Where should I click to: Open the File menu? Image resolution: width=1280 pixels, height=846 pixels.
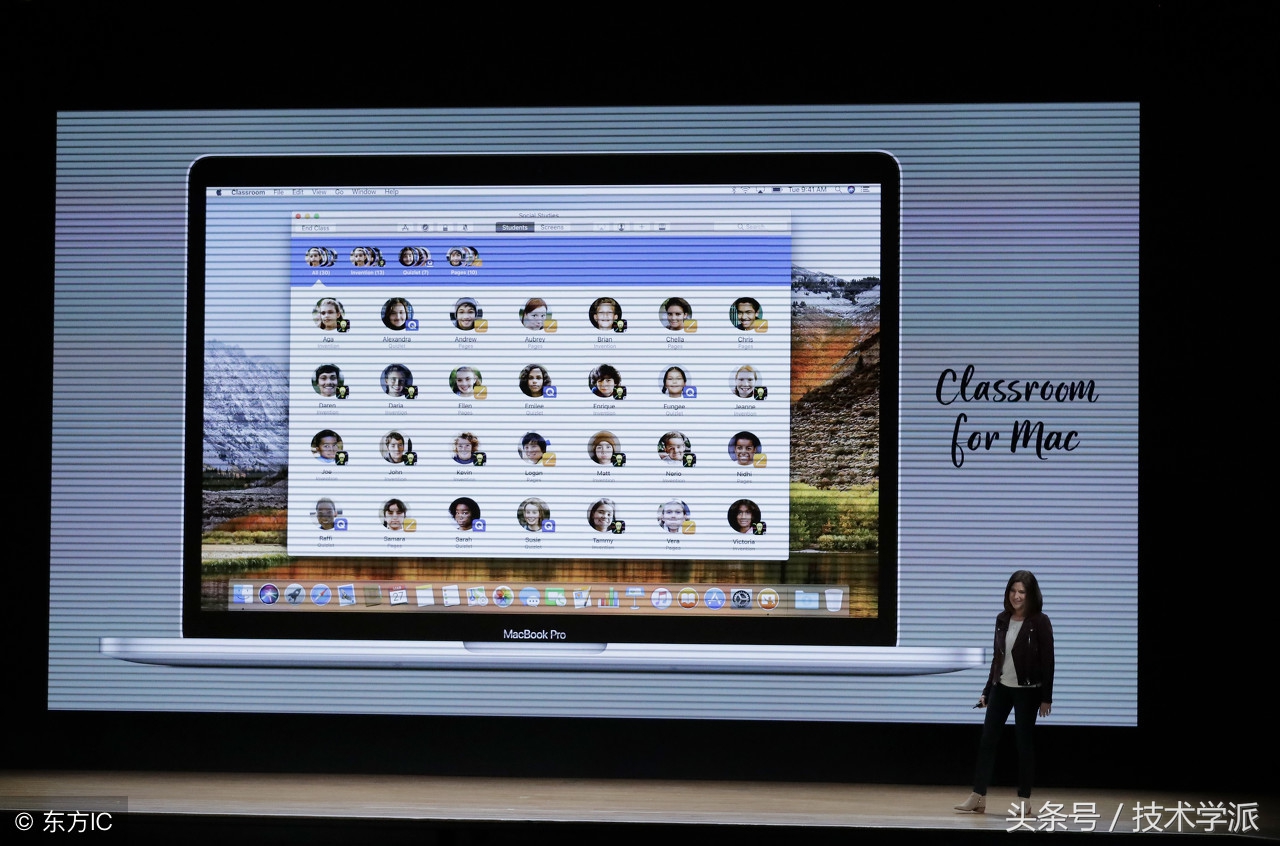tap(279, 192)
